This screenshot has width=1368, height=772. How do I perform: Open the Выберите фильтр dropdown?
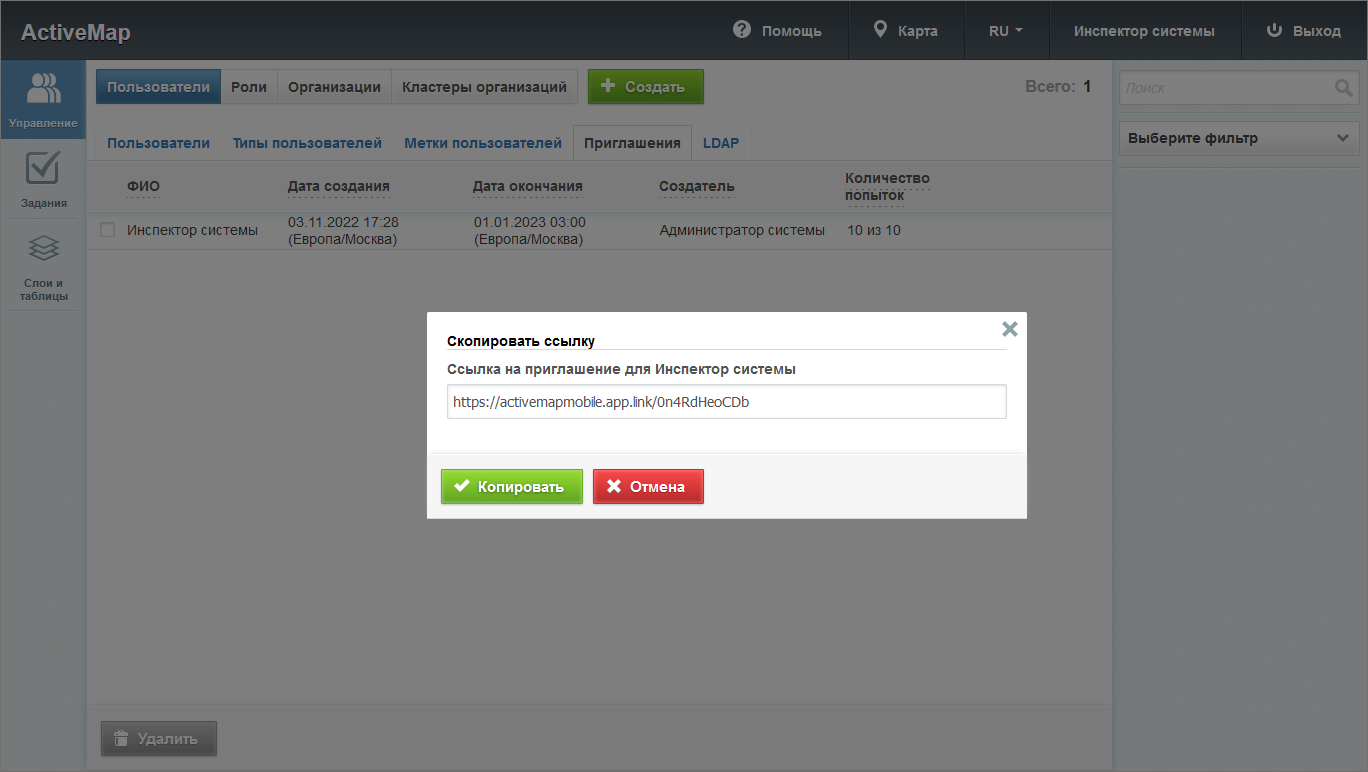[1238, 138]
